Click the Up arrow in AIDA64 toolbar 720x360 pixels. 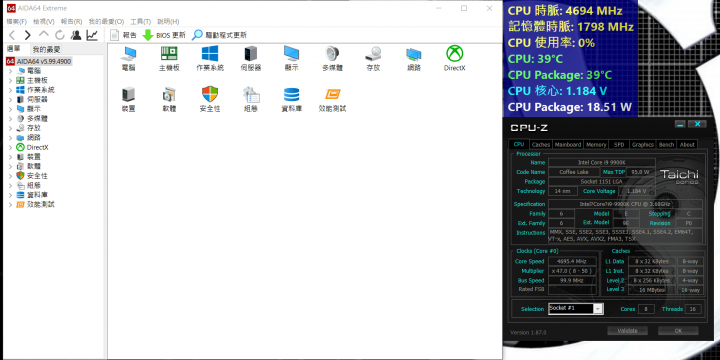(44, 34)
